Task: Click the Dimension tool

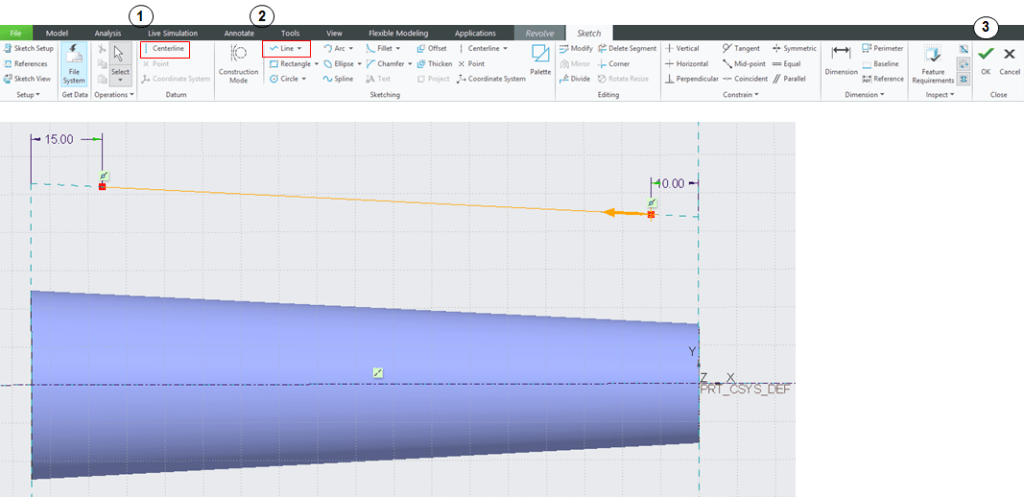Action: pyautogui.click(x=841, y=58)
